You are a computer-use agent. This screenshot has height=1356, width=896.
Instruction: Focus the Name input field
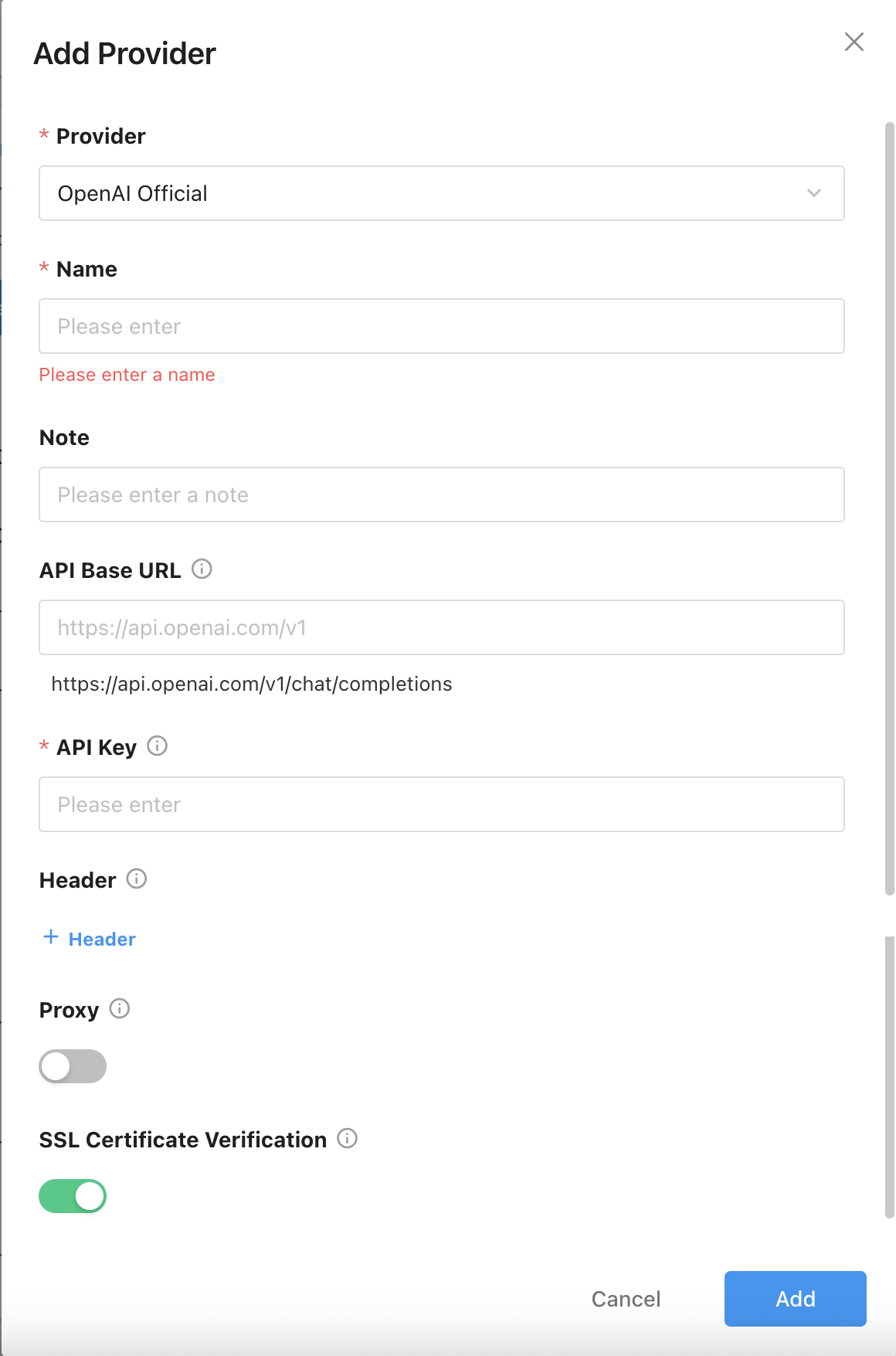coord(440,326)
